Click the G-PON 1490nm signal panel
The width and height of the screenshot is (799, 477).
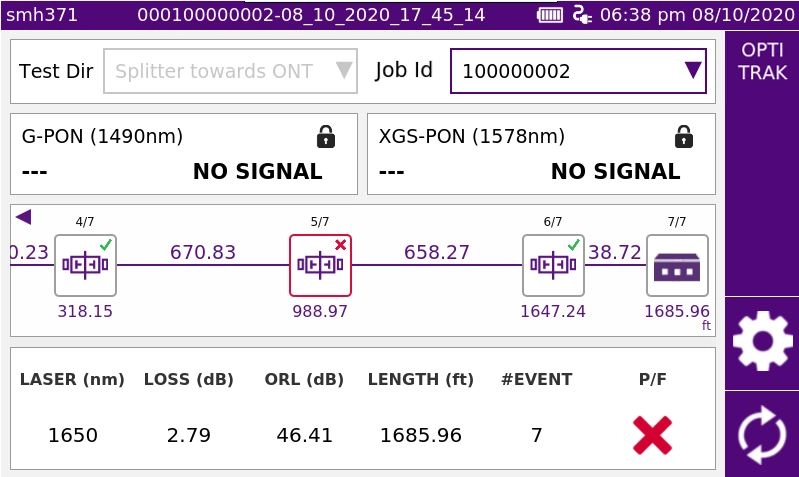click(x=184, y=154)
